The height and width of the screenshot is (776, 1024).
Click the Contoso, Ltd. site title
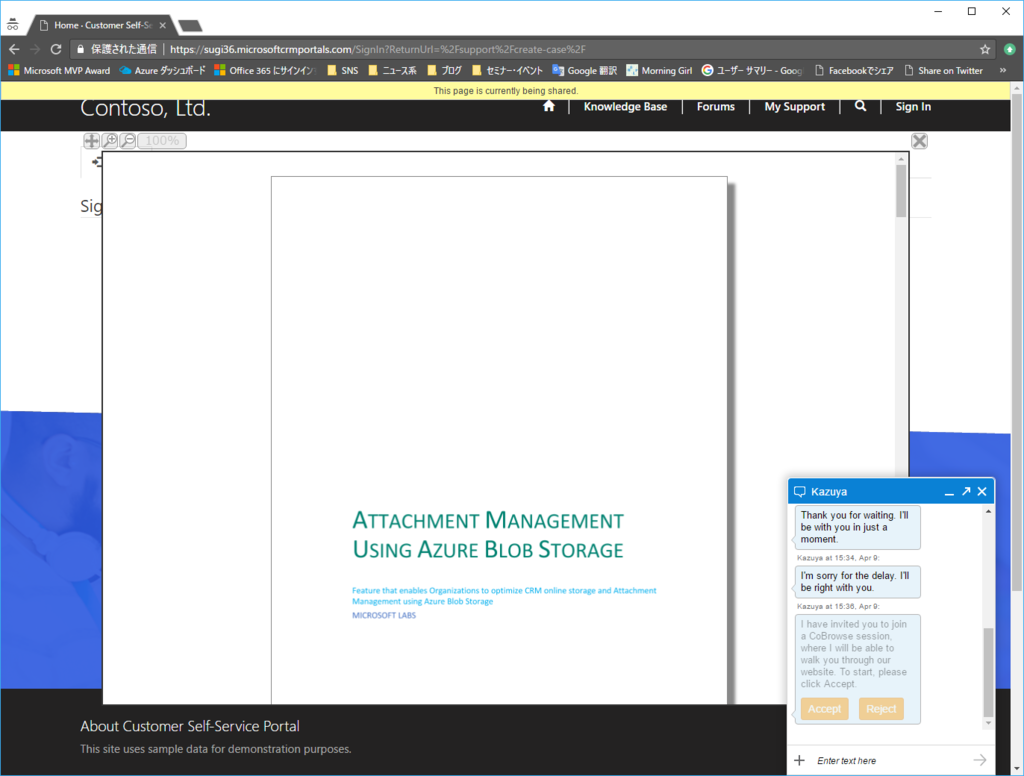(x=146, y=108)
